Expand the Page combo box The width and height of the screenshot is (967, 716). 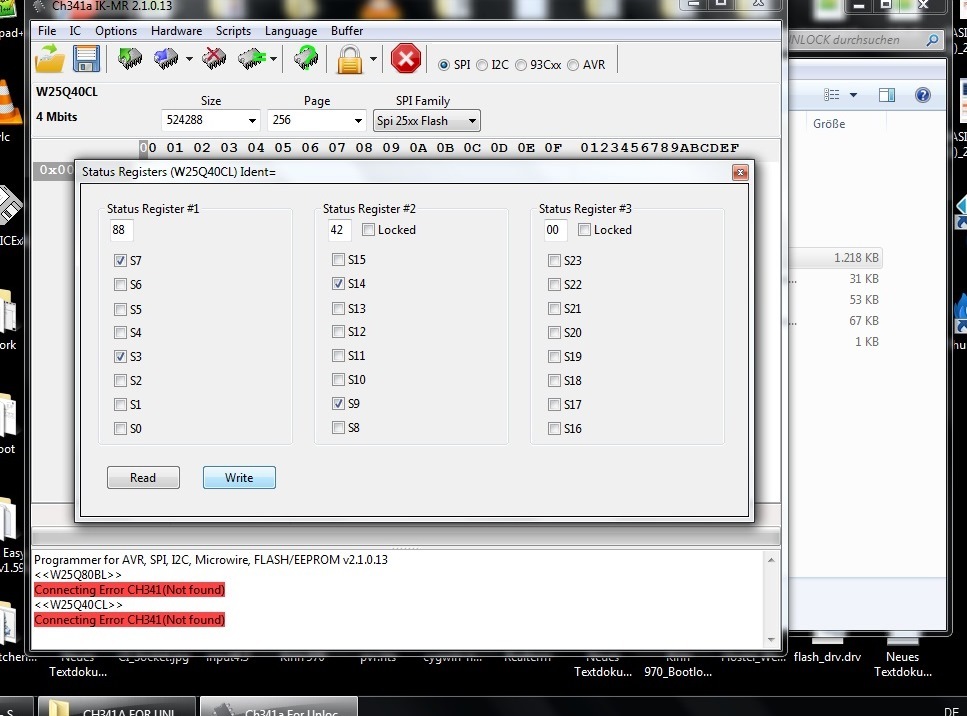point(358,120)
